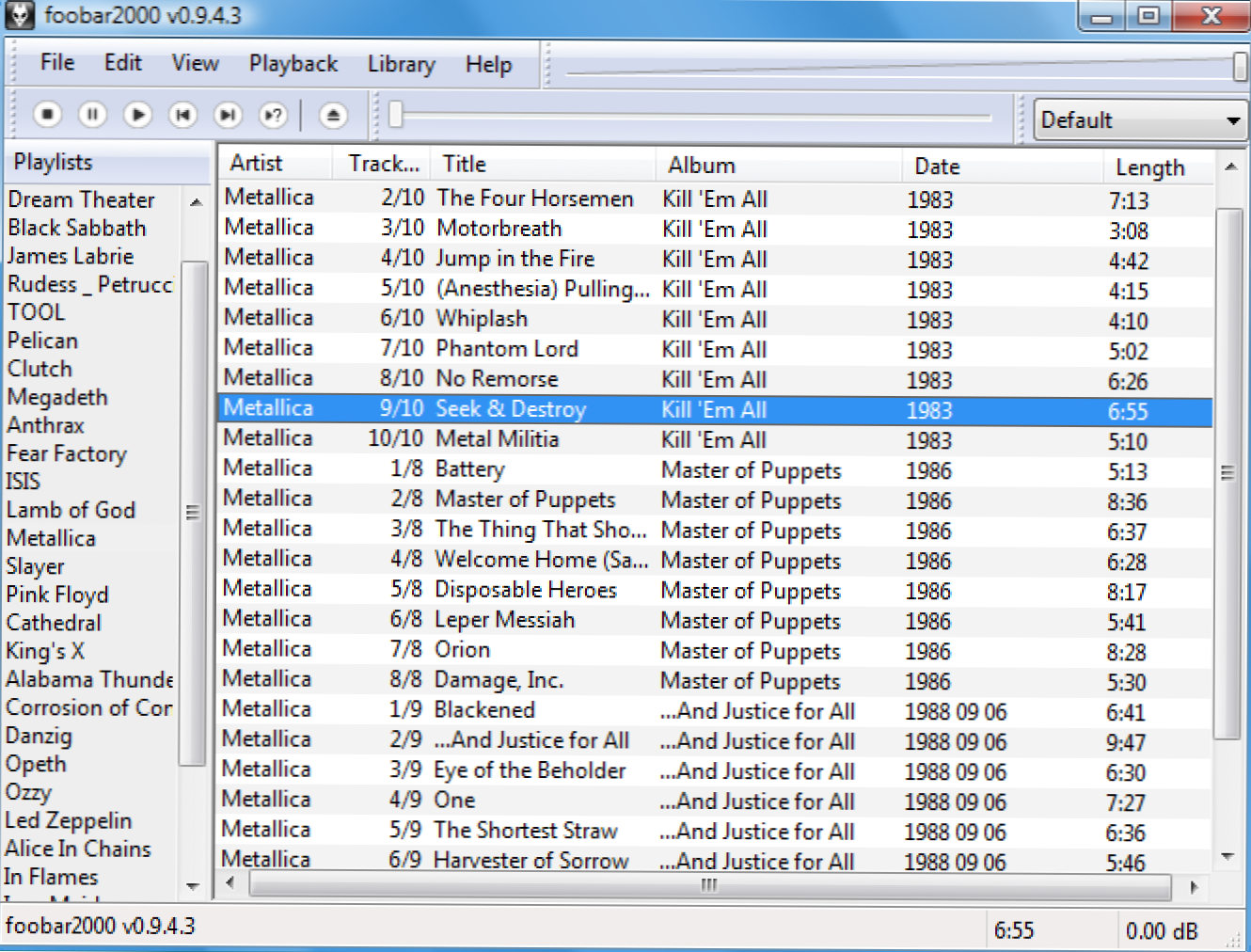Open the Library menu
Screen dimensions: 1251x952
tap(402, 64)
